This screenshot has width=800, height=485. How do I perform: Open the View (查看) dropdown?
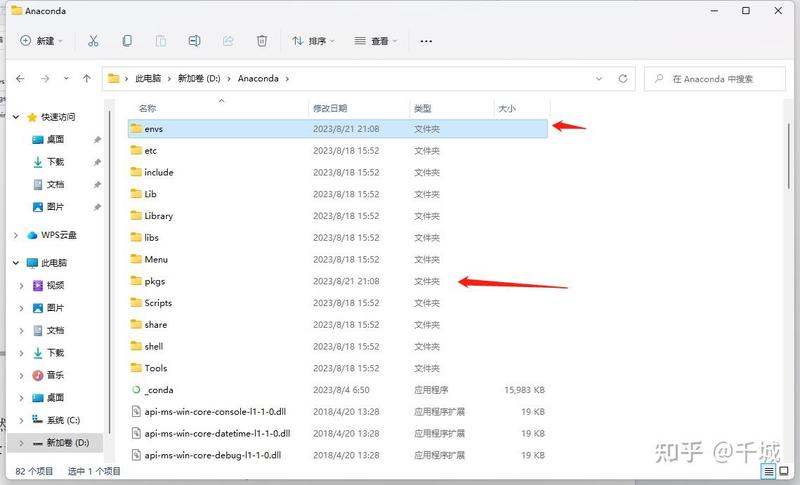(376, 41)
